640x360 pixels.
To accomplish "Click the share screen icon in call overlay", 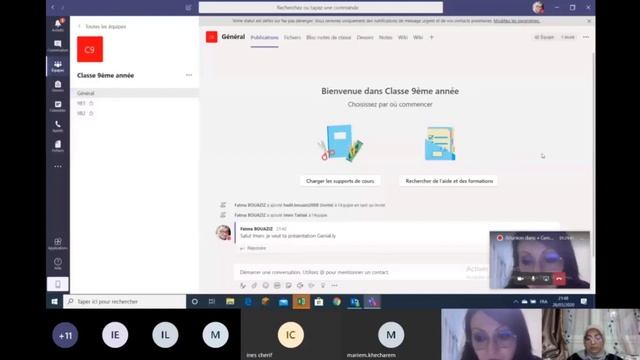I will click(x=546, y=278).
